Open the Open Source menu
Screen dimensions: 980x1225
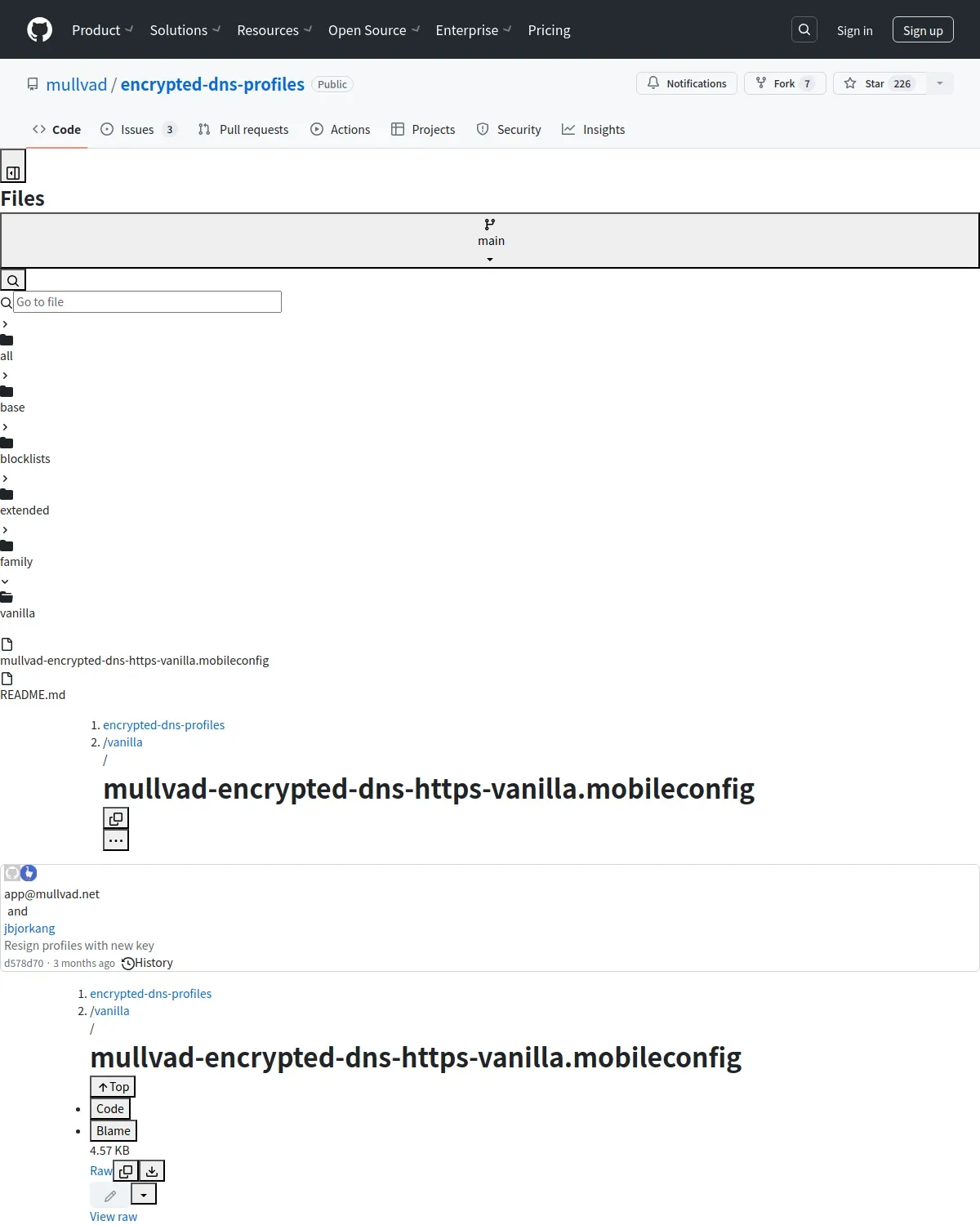tap(374, 30)
